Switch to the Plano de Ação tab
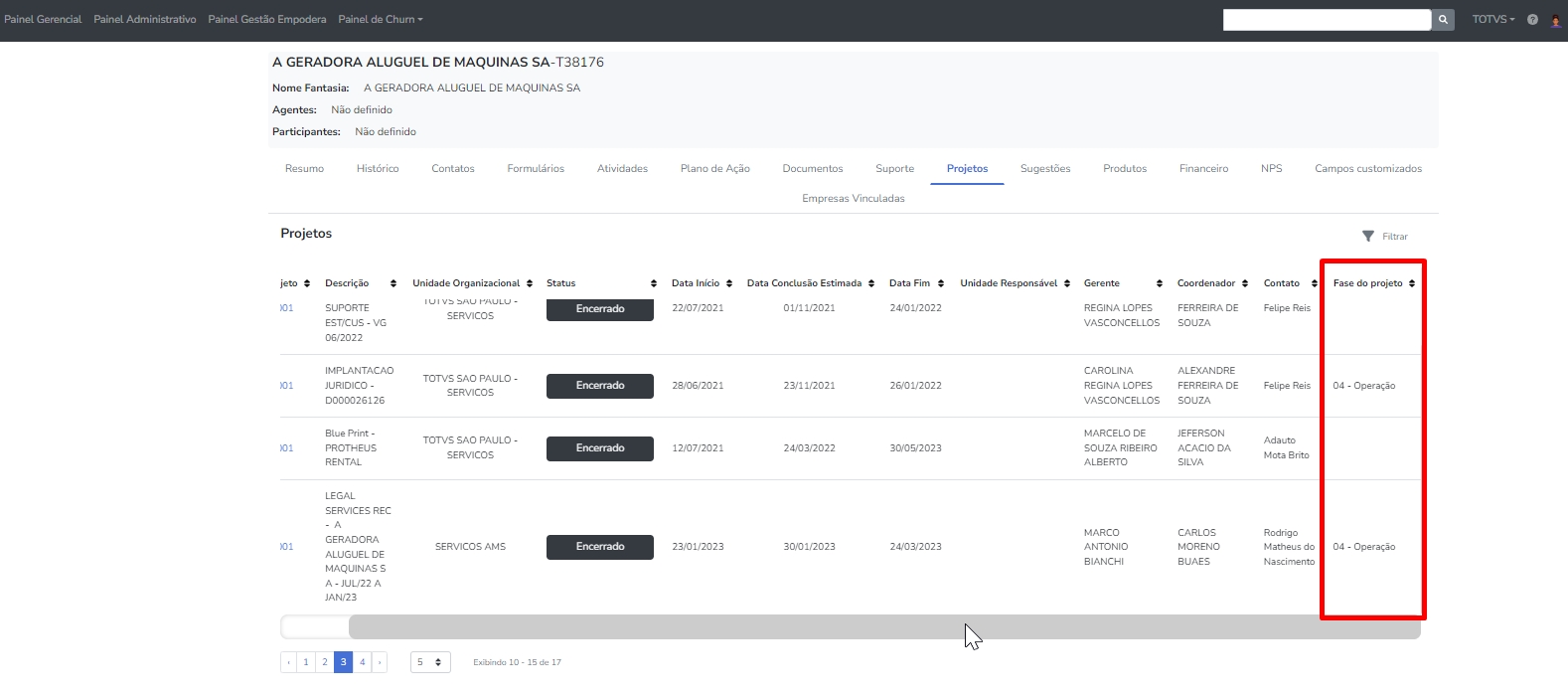The width and height of the screenshot is (1568, 698). click(715, 169)
